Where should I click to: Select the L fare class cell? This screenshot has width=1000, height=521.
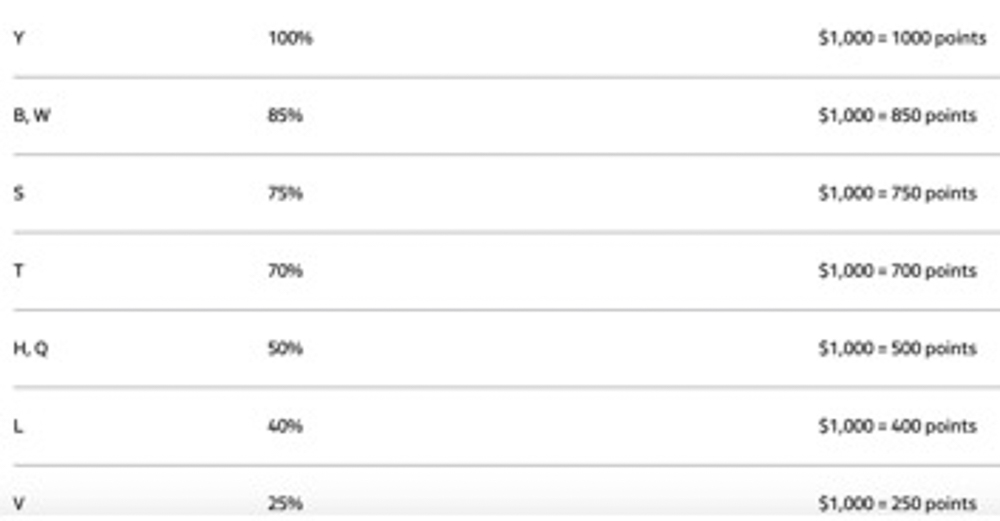pyautogui.click(x=18, y=426)
